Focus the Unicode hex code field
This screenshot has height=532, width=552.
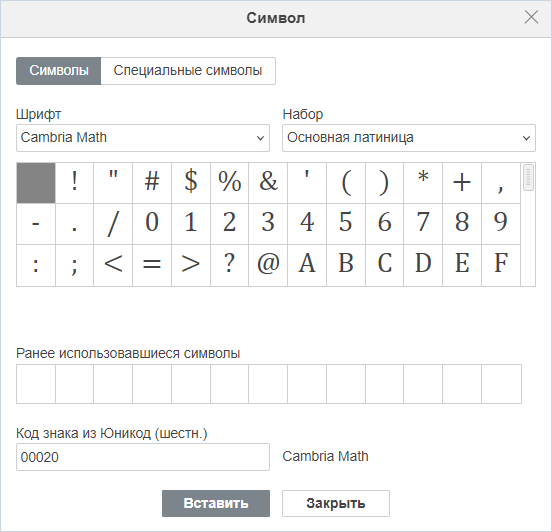(x=143, y=457)
